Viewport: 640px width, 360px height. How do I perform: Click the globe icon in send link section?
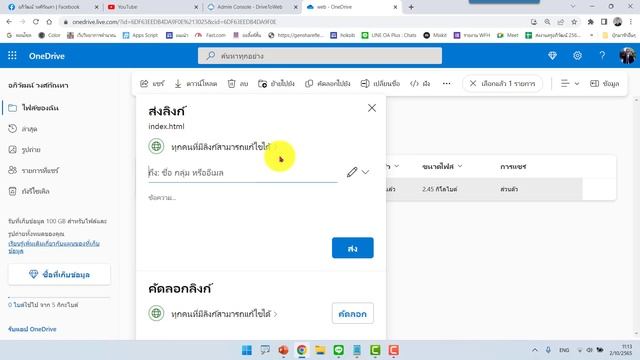point(156,146)
